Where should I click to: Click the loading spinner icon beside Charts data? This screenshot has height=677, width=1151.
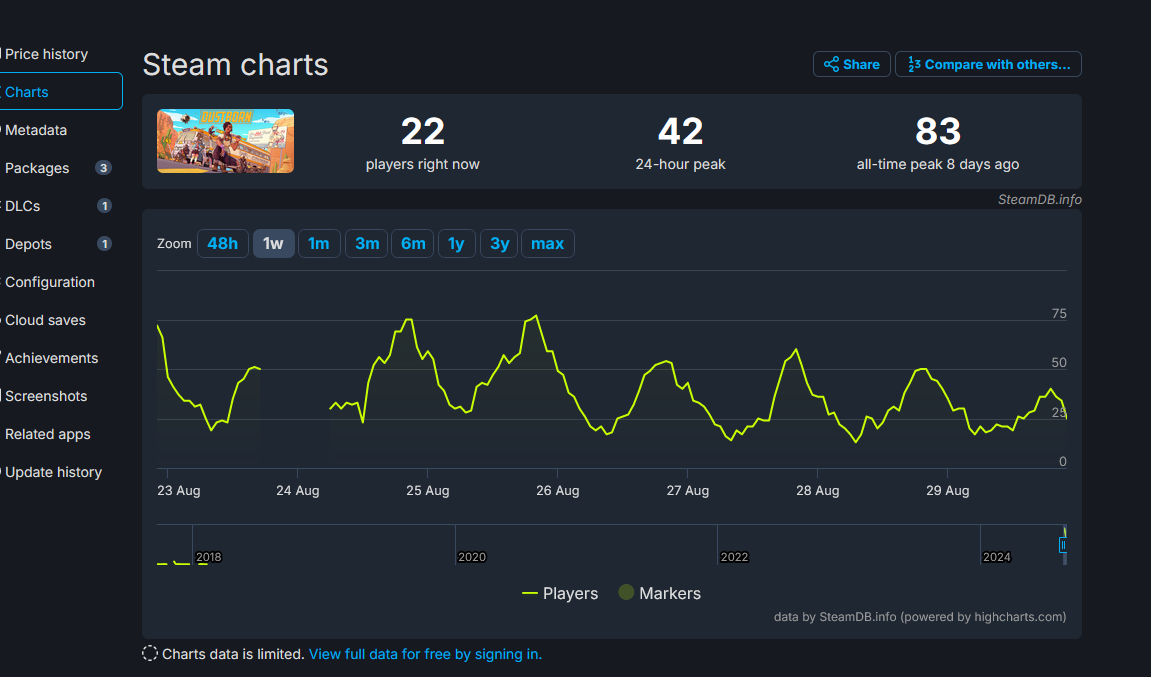[x=150, y=654]
